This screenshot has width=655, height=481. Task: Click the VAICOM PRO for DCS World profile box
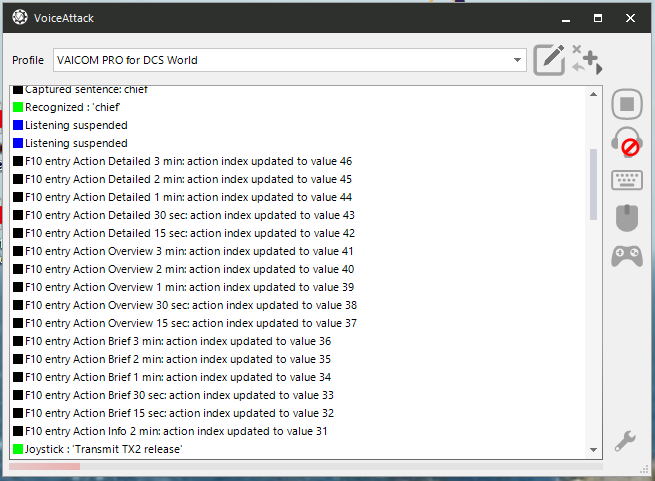[289, 60]
